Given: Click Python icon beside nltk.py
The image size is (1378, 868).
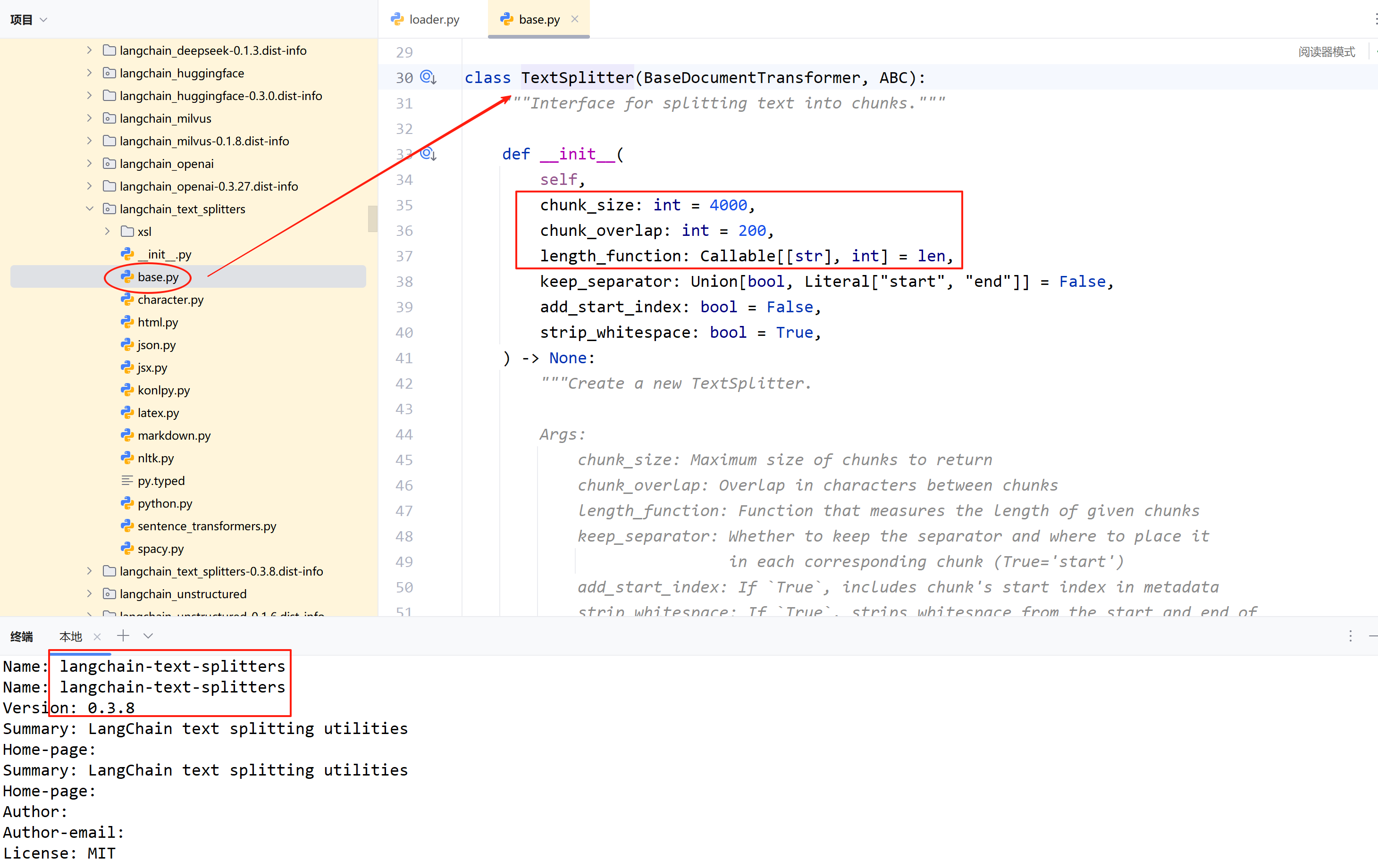Looking at the screenshot, I should (x=127, y=458).
